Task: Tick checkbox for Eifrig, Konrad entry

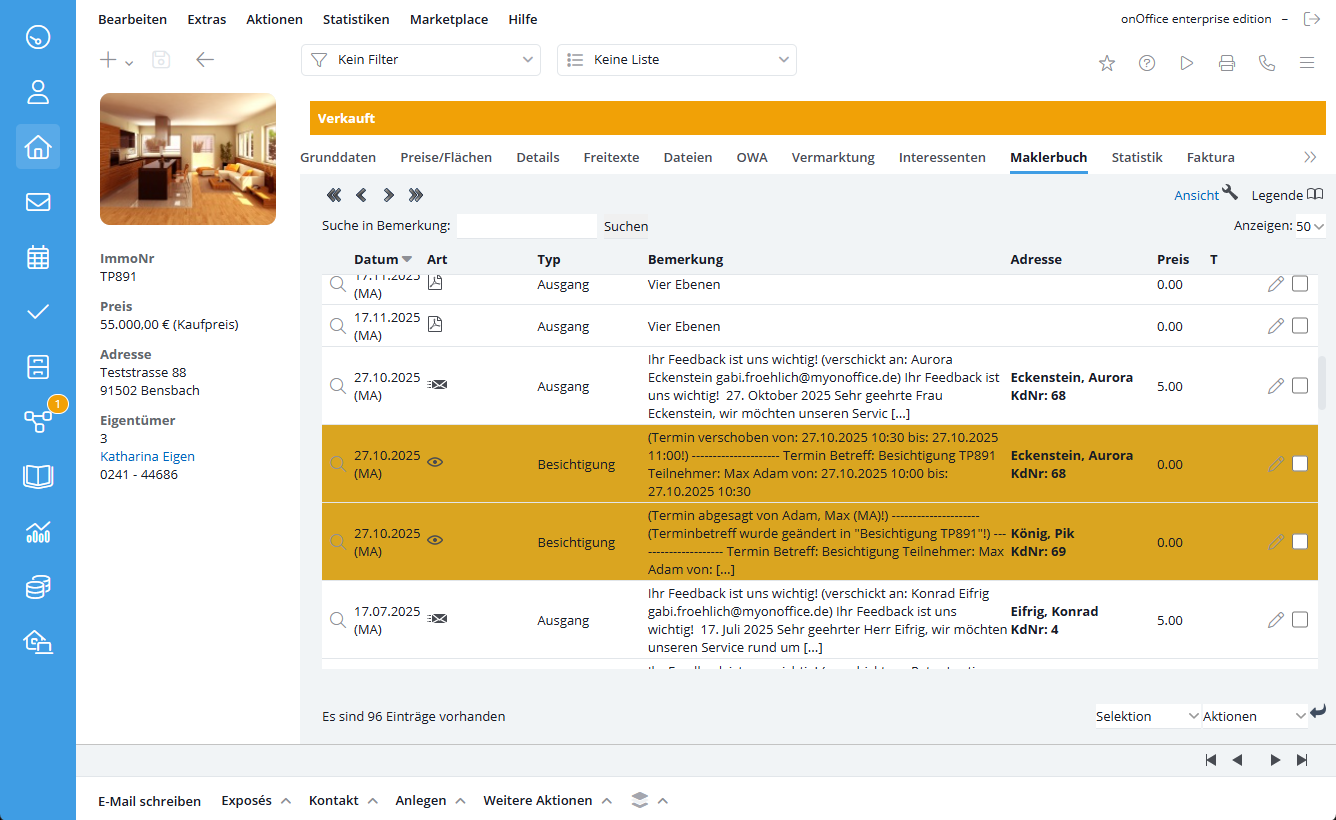Action: [1300, 620]
